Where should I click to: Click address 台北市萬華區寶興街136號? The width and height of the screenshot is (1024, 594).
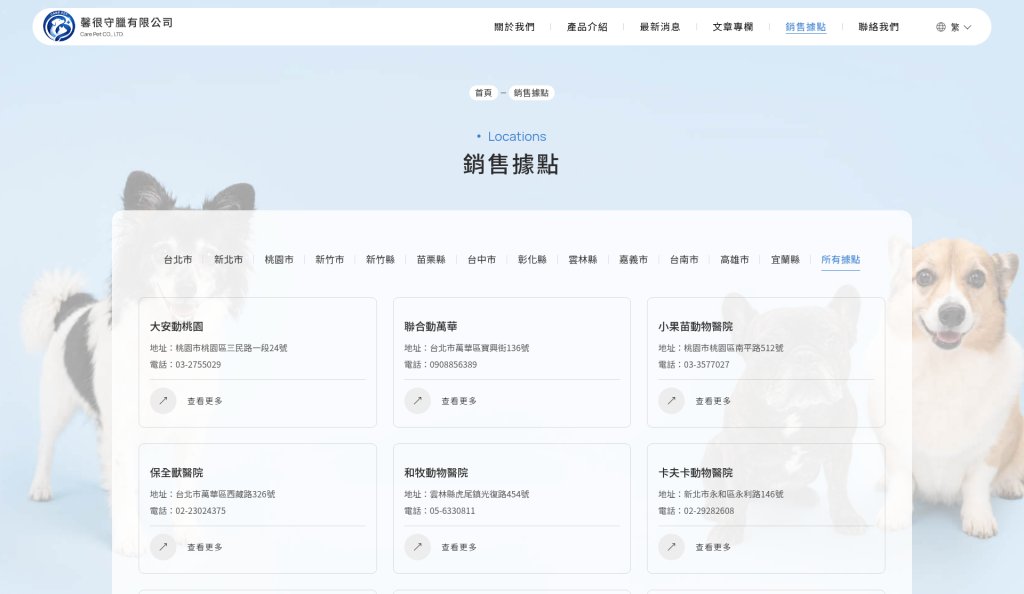[x=479, y=348]
